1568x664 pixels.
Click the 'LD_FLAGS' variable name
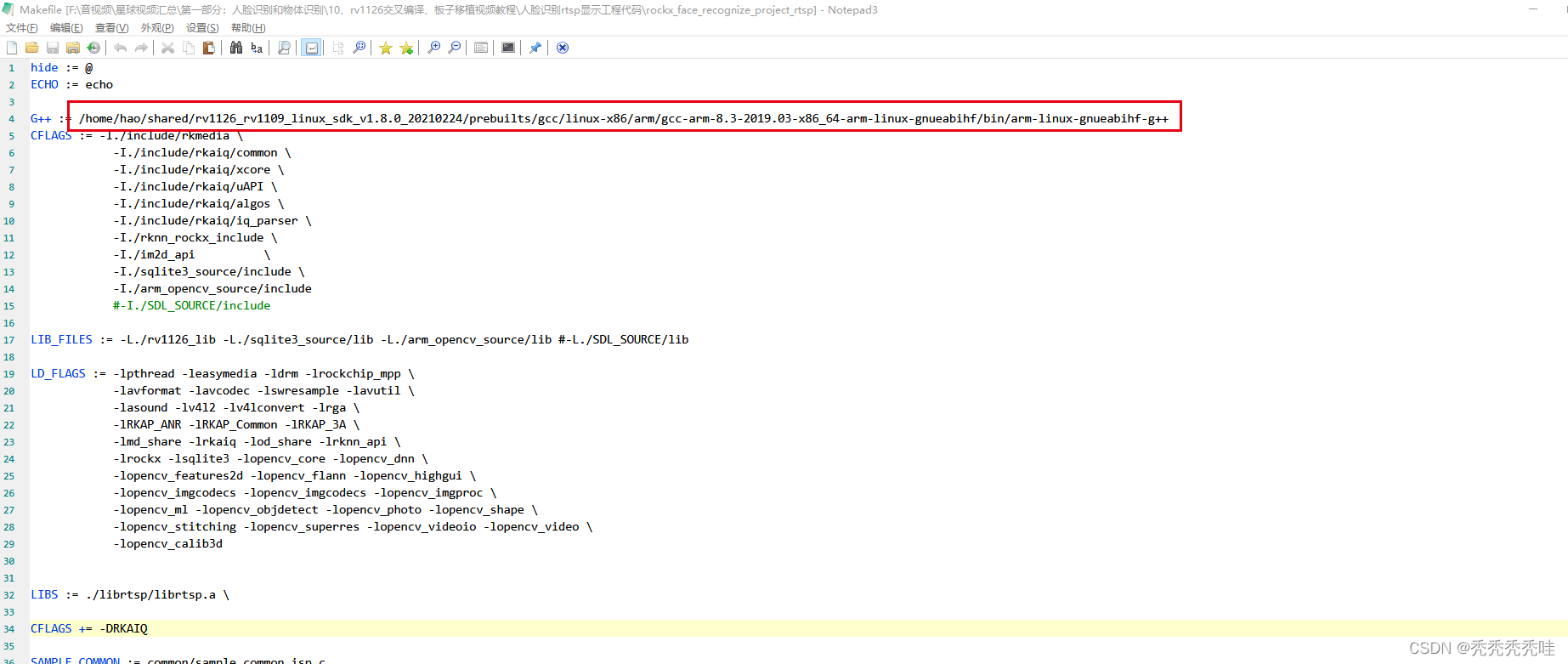coord(58,373)
